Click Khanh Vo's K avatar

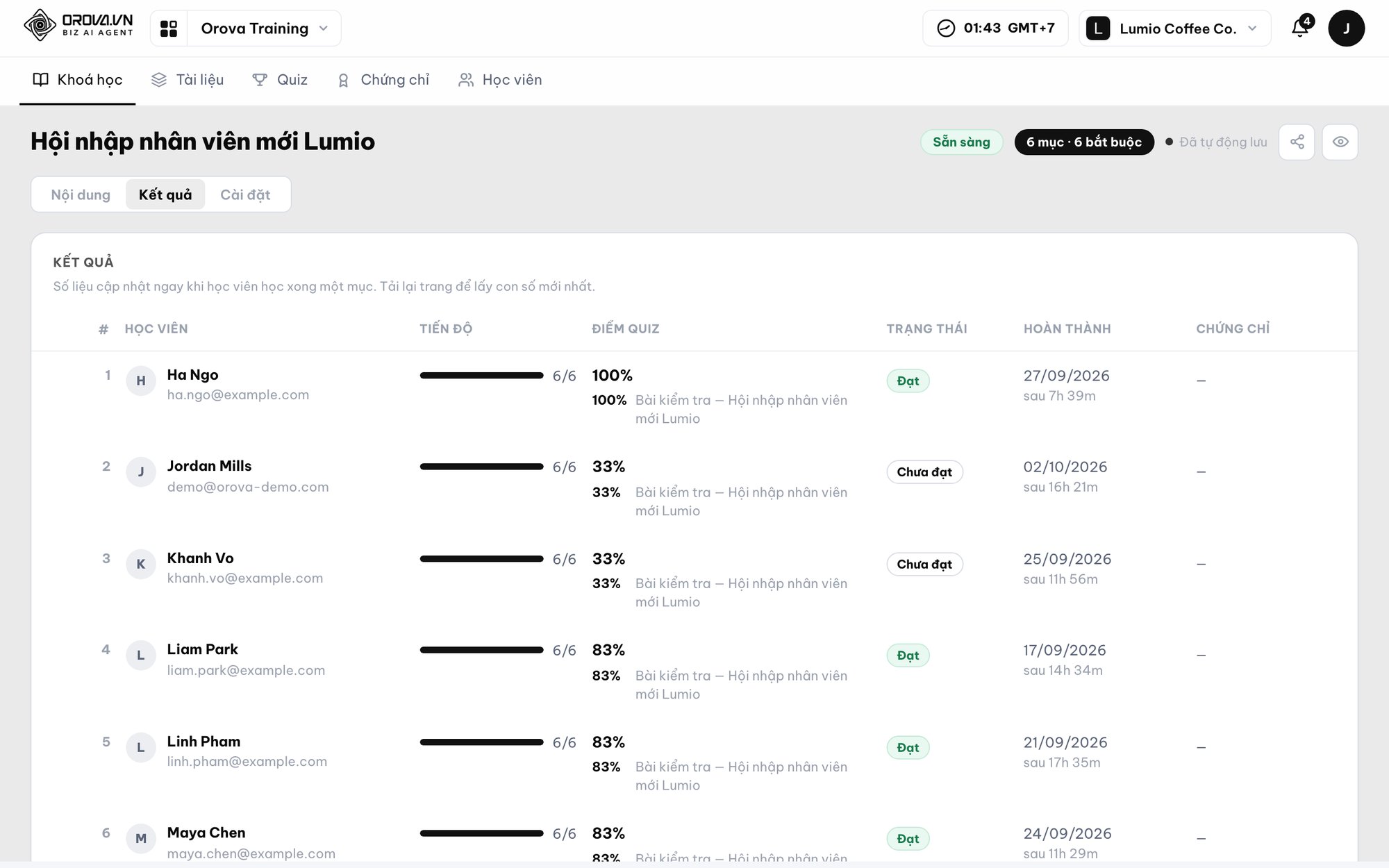(141, 564)
